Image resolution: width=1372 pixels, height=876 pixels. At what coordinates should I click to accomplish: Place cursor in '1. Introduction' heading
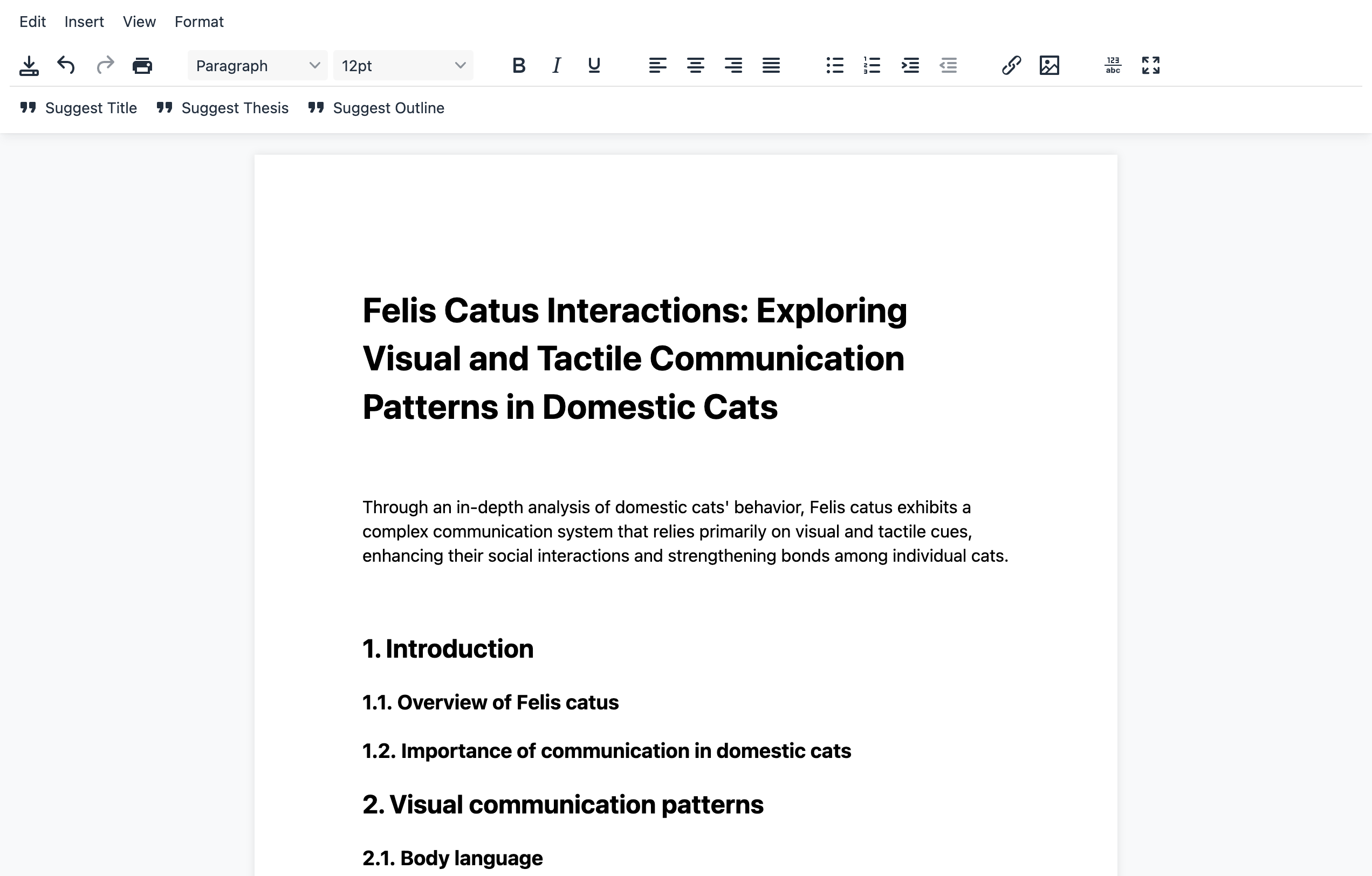448,649
